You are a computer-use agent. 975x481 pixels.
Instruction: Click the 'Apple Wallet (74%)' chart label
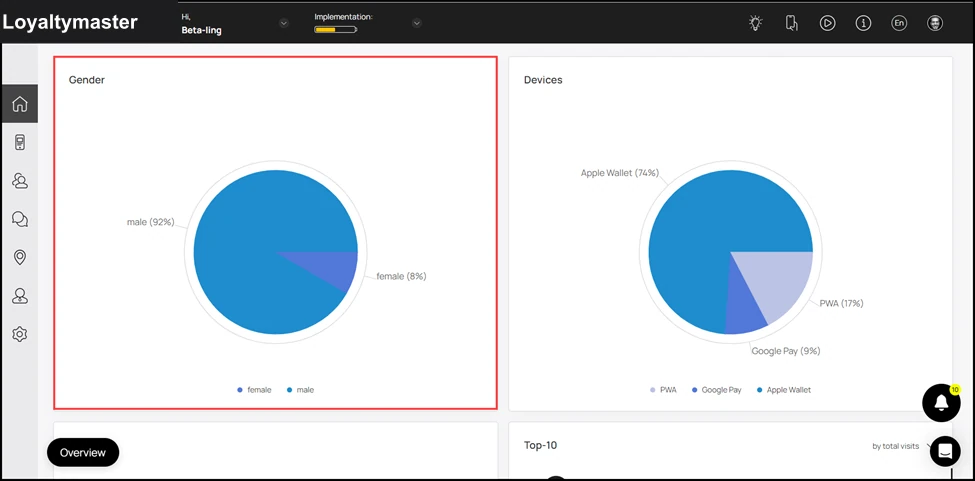coord(619,173)
